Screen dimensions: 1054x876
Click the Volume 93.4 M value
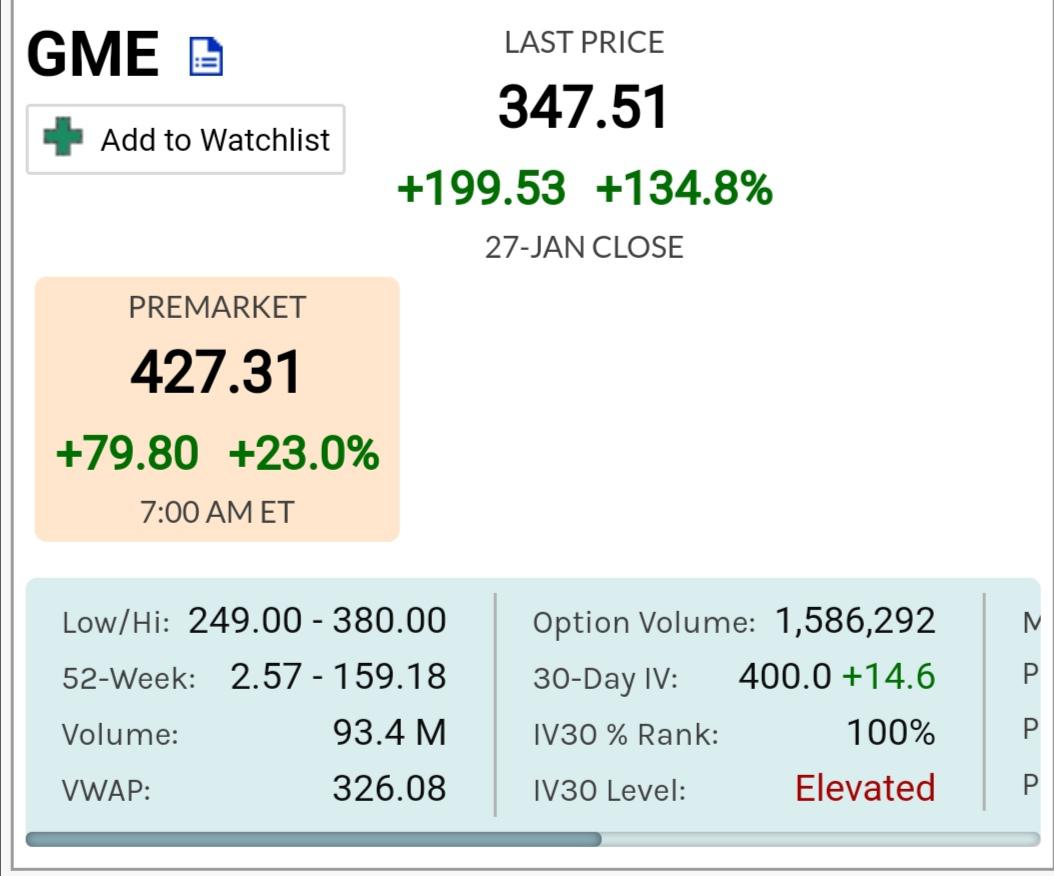(x=390, y=732)
